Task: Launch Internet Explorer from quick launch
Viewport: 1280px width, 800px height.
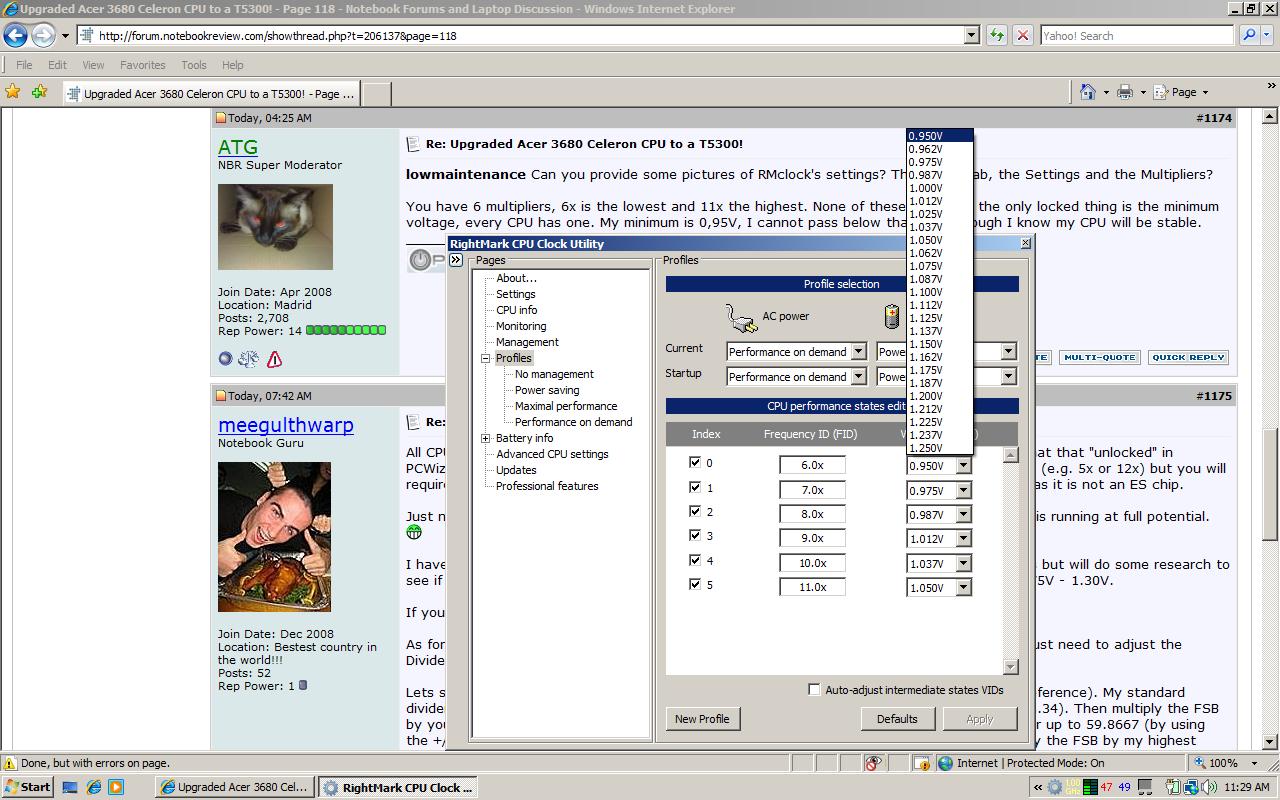Action: tap(93, 787)
